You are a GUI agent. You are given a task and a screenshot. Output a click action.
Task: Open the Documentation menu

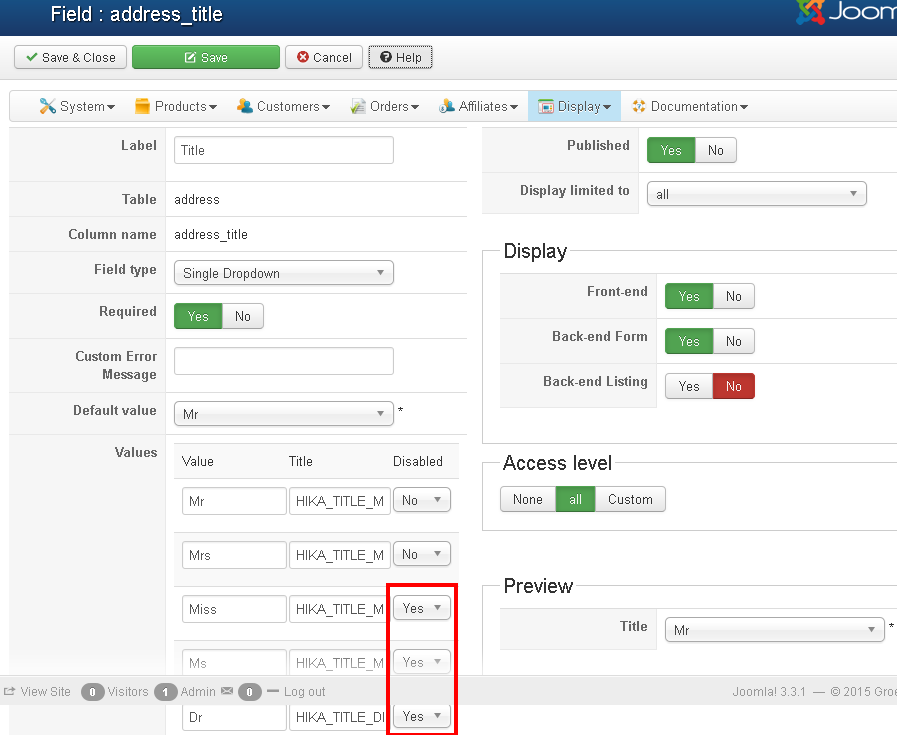click(x=689, y=106)
